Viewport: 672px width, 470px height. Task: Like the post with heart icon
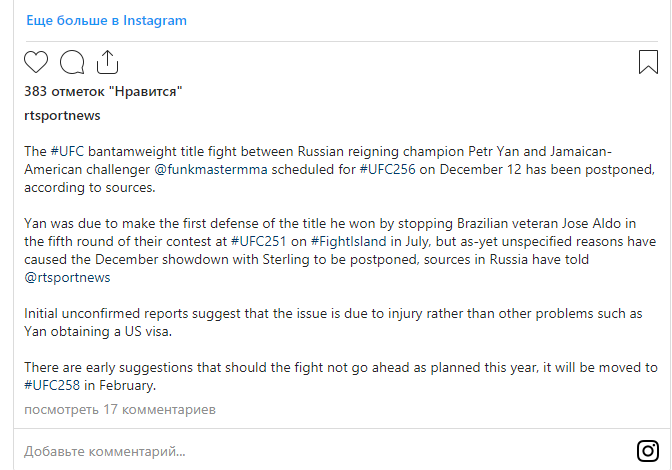point(36,63)
